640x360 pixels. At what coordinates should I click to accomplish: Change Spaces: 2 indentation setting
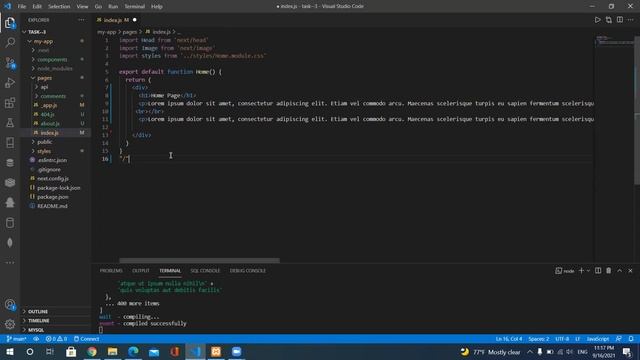point(539,339)
